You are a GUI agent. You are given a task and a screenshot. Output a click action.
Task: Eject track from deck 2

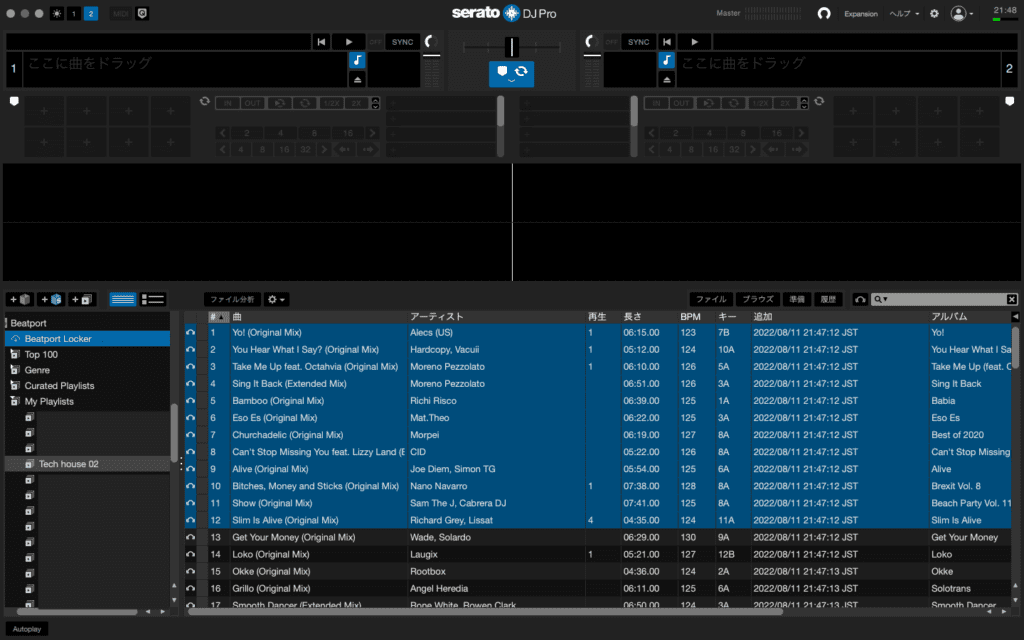click(x=666, y=79)
